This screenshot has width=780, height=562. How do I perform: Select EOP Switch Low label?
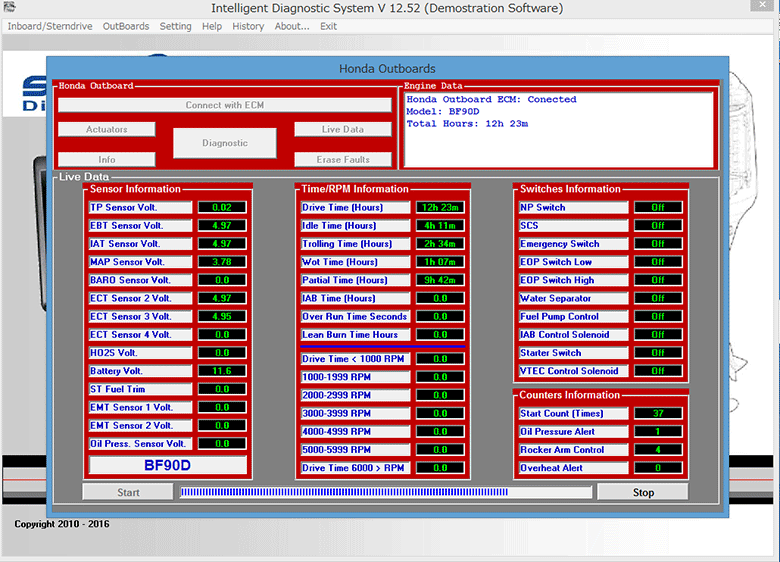(574, 262)
